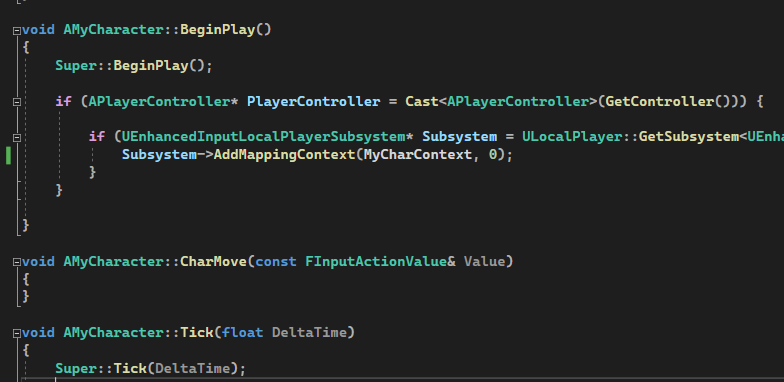This screenshot has height=382, width=784.
Task: Collapse the AMyCharacter::BeginPlay function block
Action: pyautogui.click(x=16, y=30)
